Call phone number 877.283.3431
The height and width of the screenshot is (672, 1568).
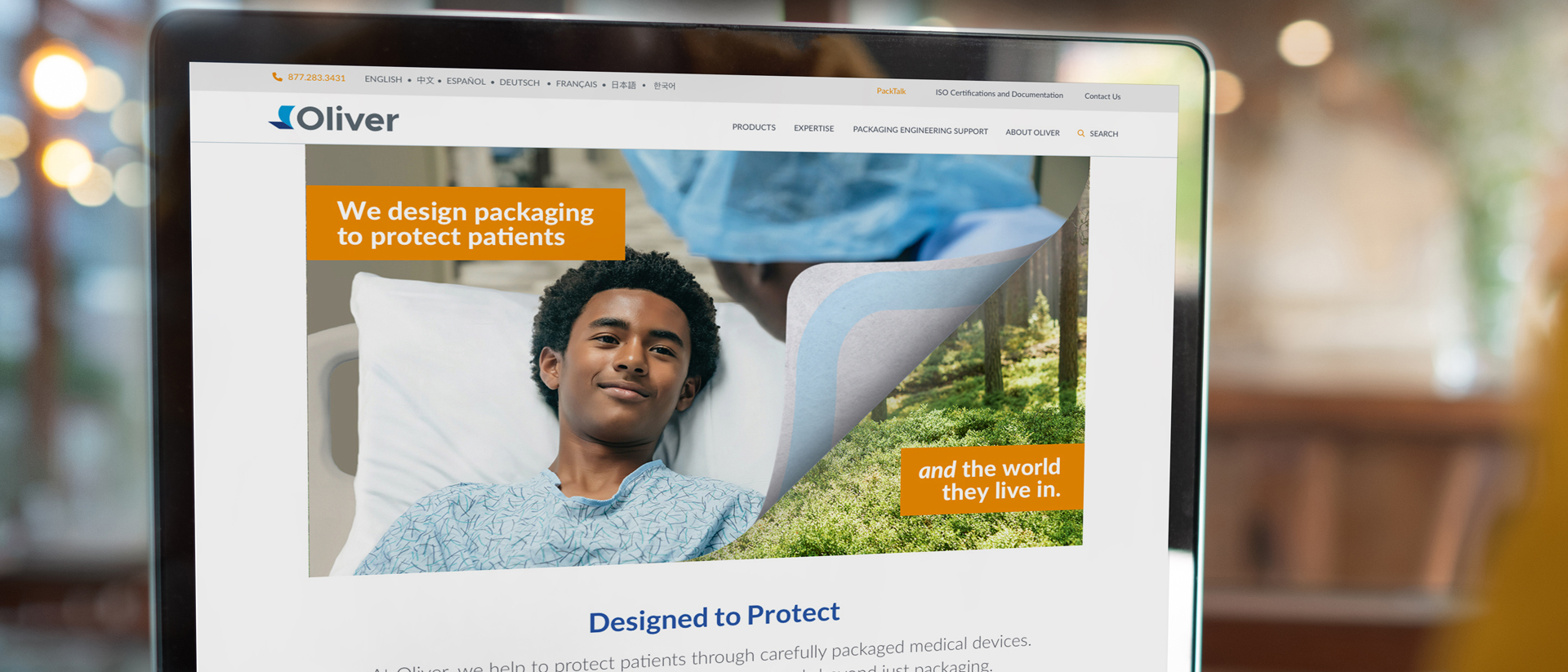click(x=316, y=78)
